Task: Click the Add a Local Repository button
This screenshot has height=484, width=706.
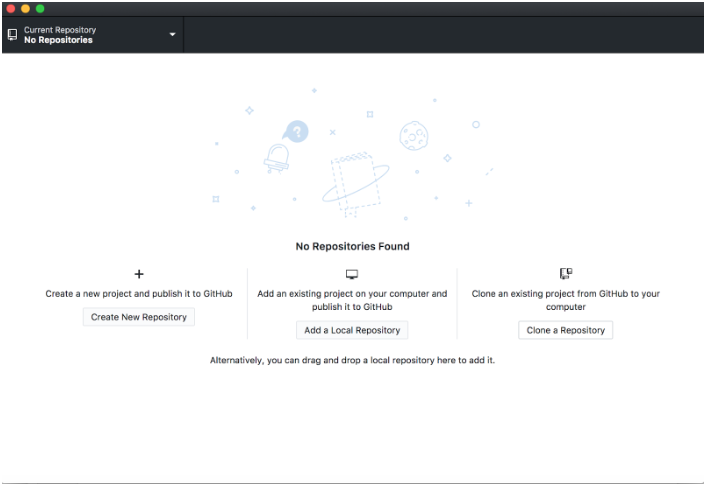Action: point(352,330)
